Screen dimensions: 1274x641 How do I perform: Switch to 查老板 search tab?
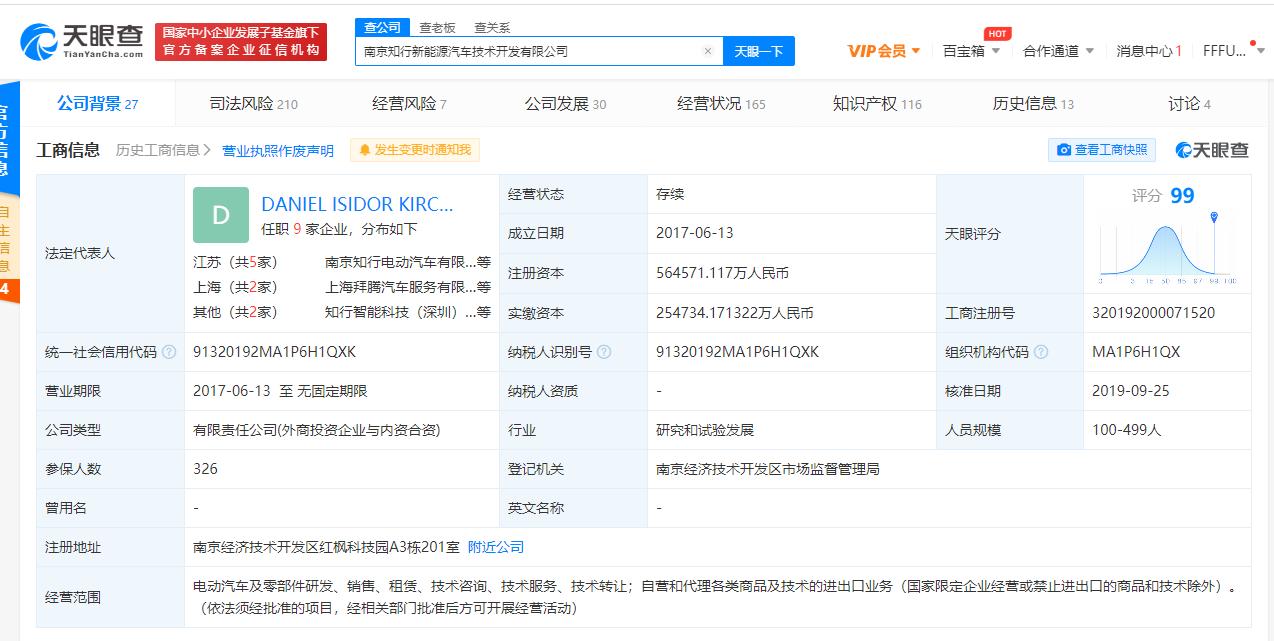(x=437, y=28)
